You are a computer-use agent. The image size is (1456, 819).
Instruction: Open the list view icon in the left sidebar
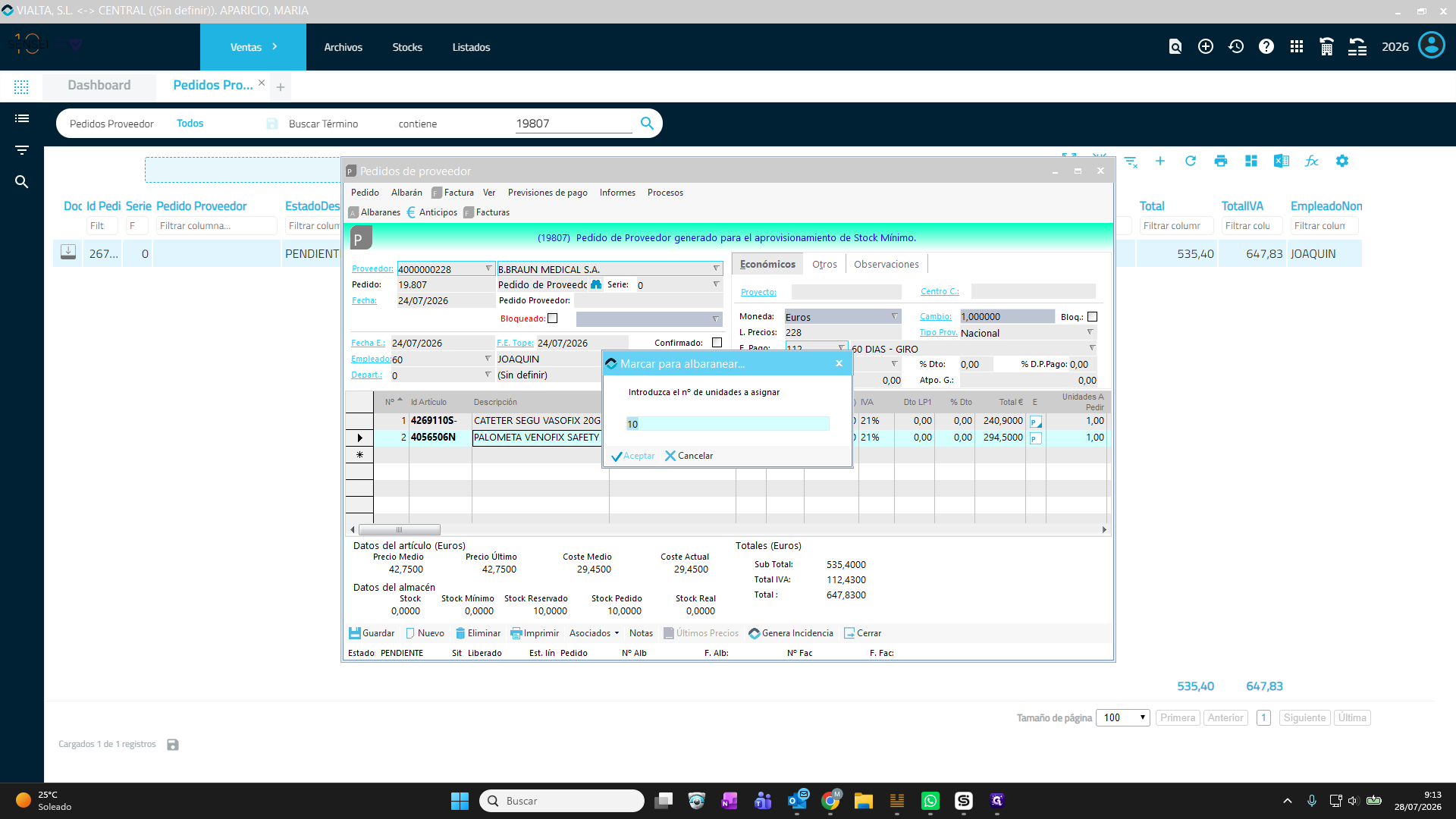22,118
